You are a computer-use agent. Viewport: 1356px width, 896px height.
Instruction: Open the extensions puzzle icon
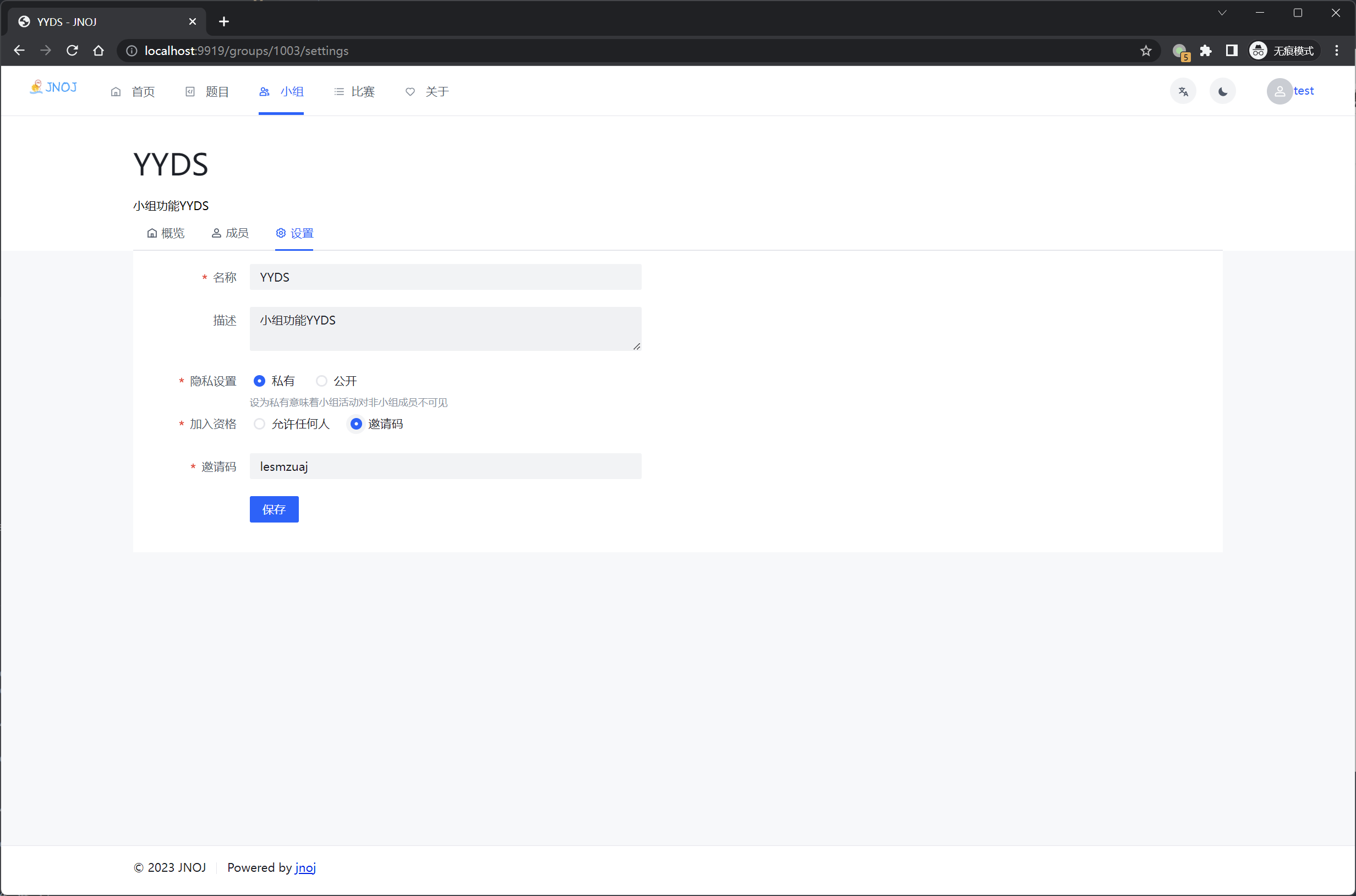tap(1206, 51)
